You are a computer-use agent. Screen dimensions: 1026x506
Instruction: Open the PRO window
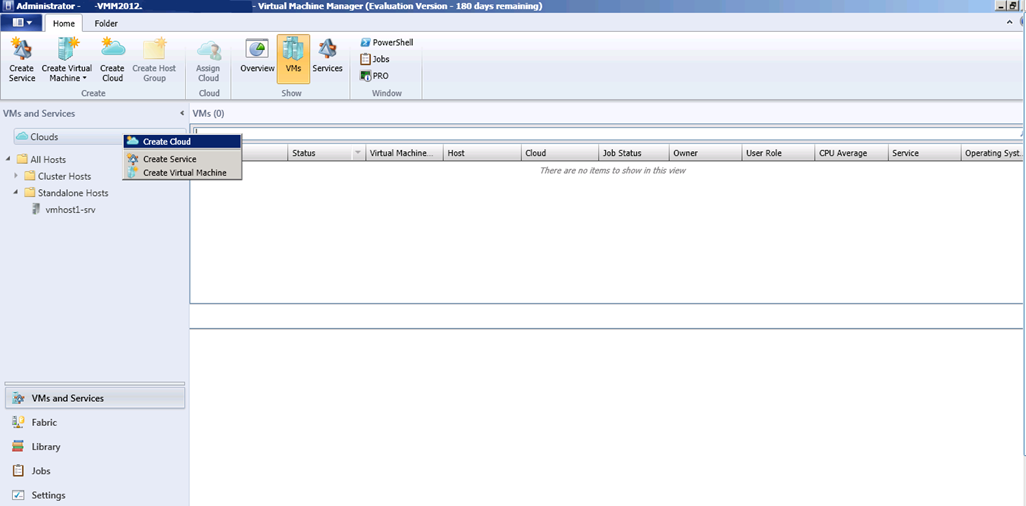click(x=374, y=75)
